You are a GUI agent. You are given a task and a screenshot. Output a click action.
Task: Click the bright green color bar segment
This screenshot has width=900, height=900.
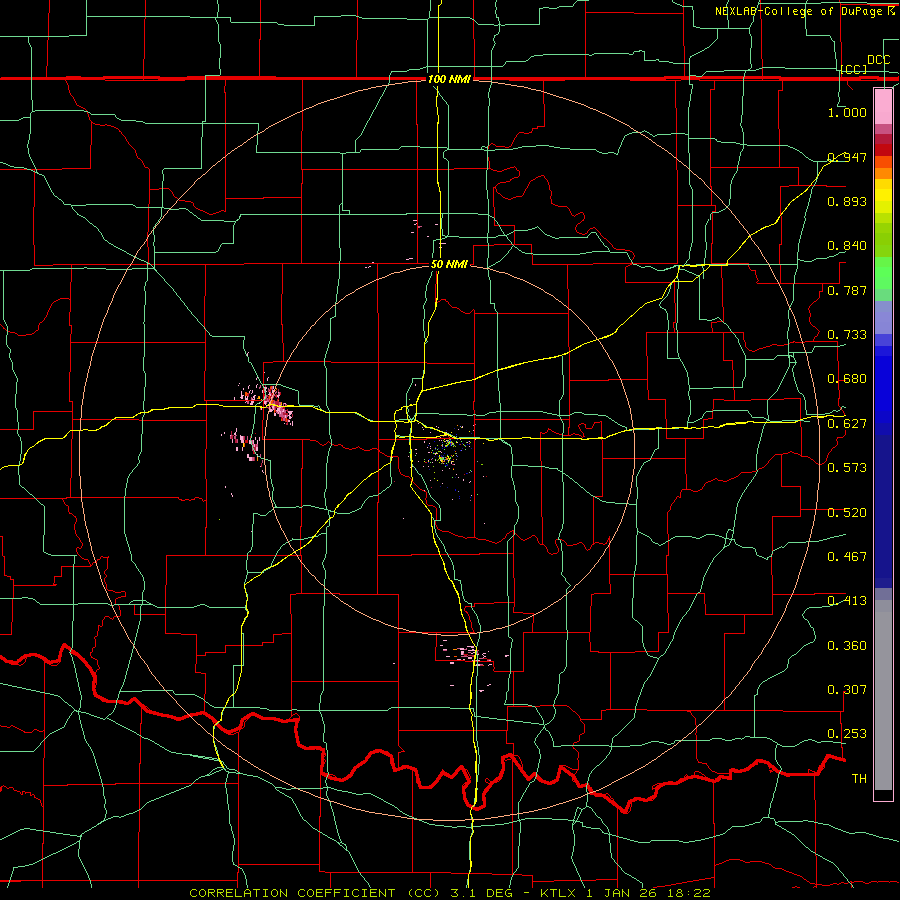coord(883,273)
